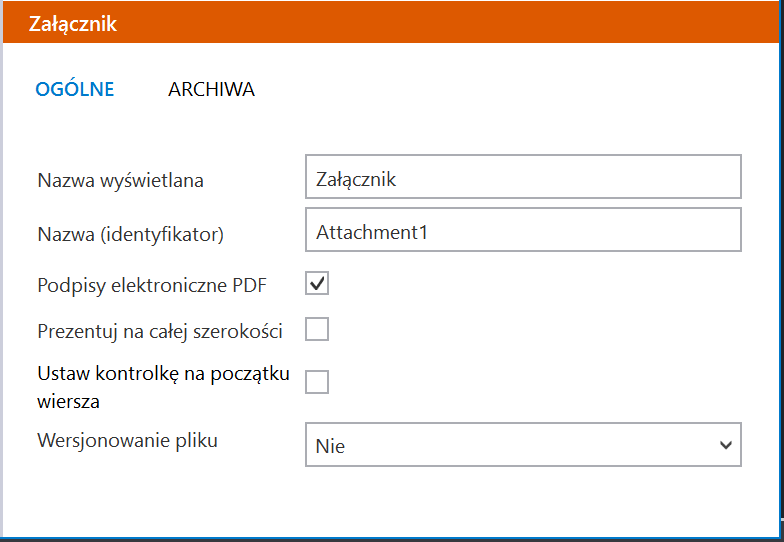784x542 pixels.
Task: Click the Załącznik title in the orange header
Action: [73, 24]
